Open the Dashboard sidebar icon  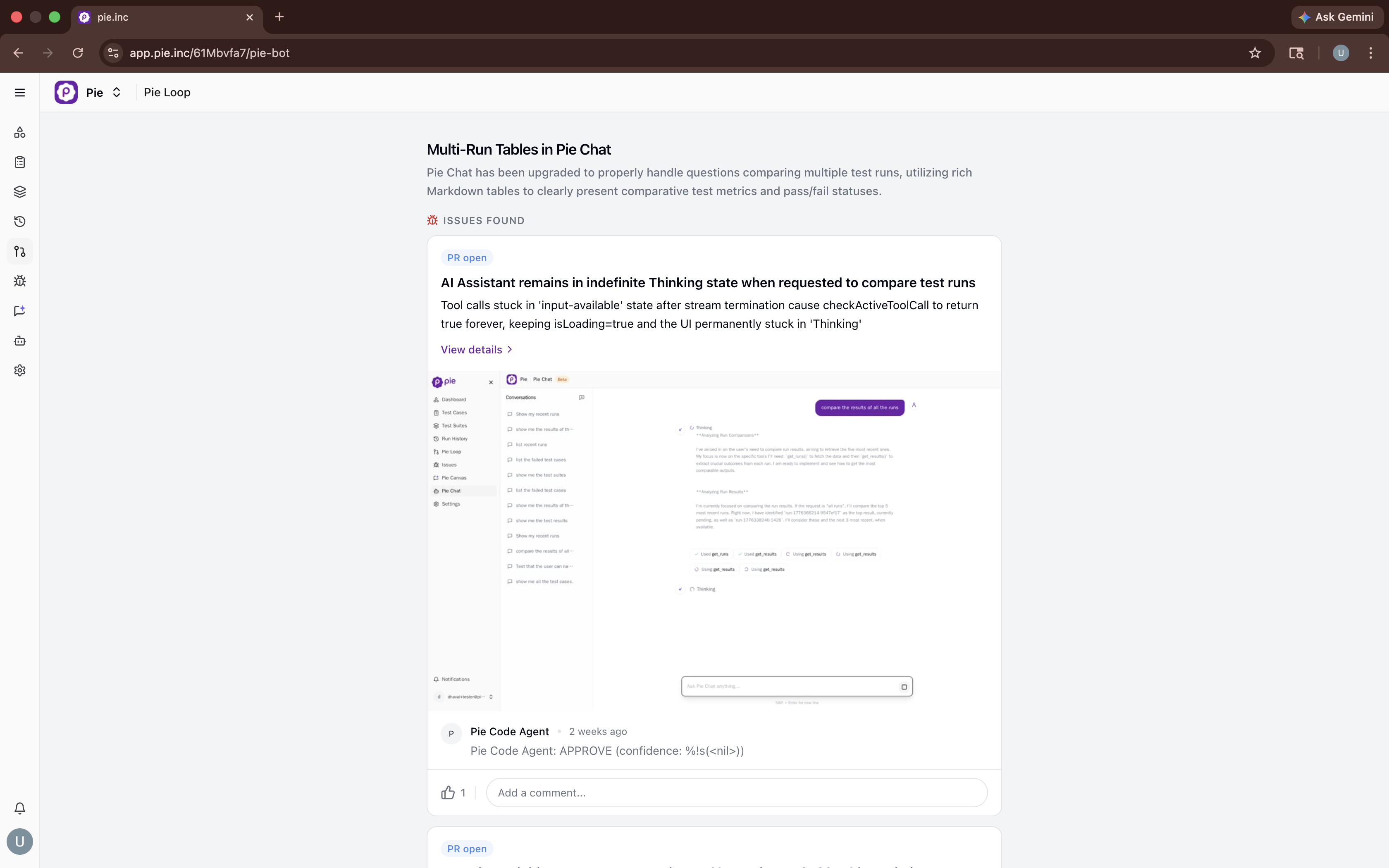(19, 133)
